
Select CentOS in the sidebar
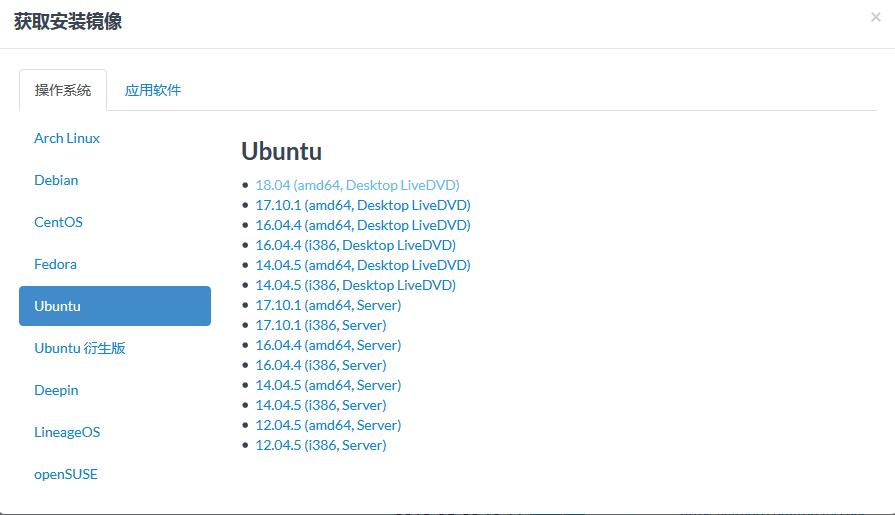[x=58, y=222]
